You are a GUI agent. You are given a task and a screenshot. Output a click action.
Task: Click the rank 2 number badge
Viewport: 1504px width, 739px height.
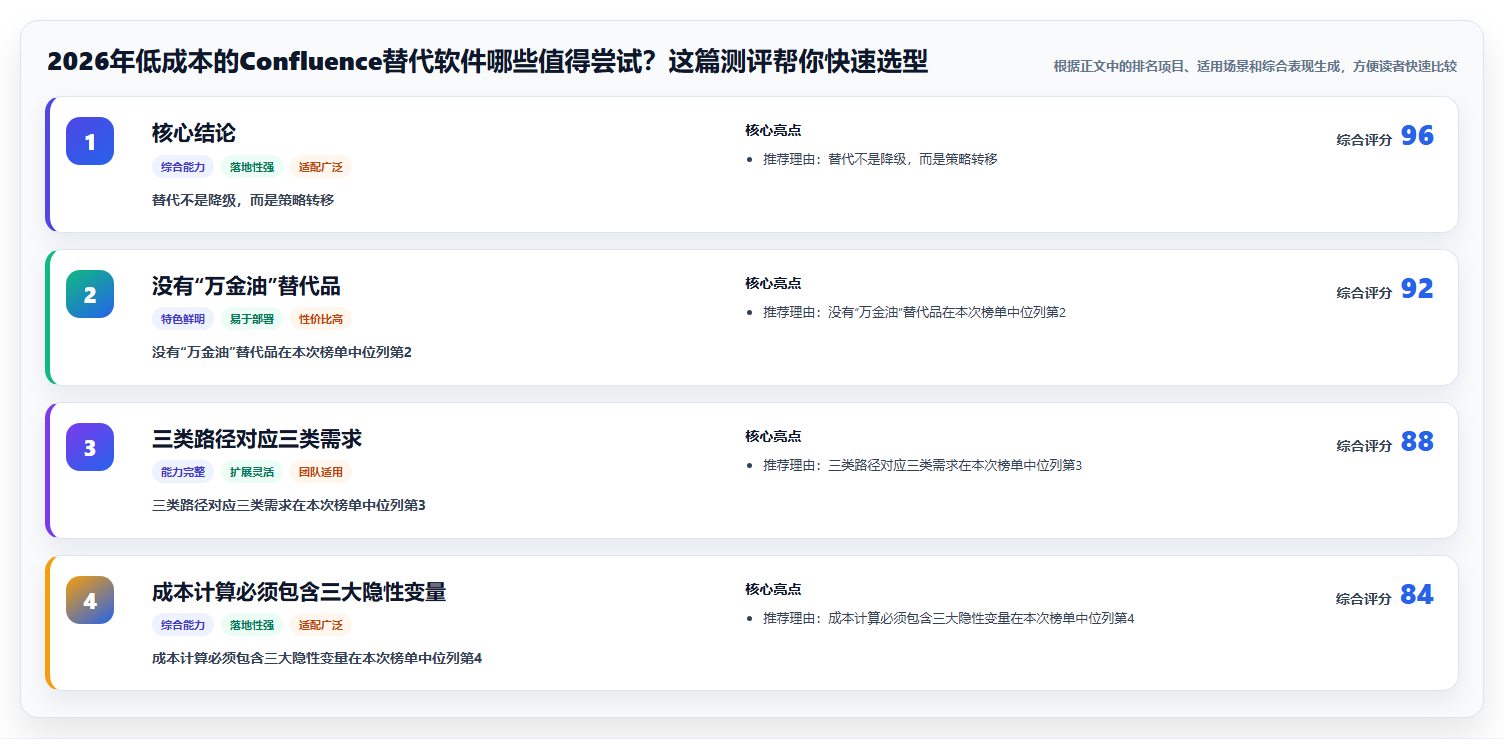point(90,294)
